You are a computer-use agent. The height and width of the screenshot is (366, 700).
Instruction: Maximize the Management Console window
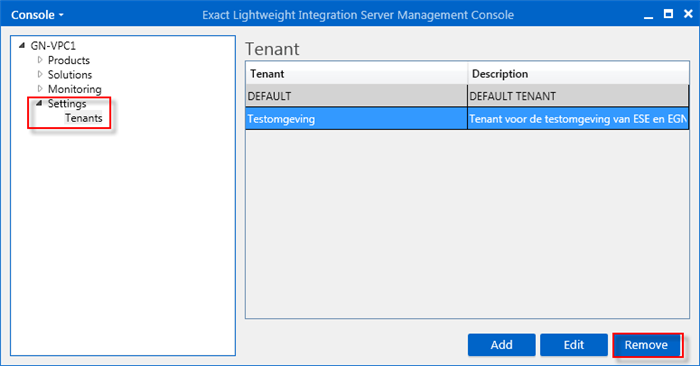[668, 14]
